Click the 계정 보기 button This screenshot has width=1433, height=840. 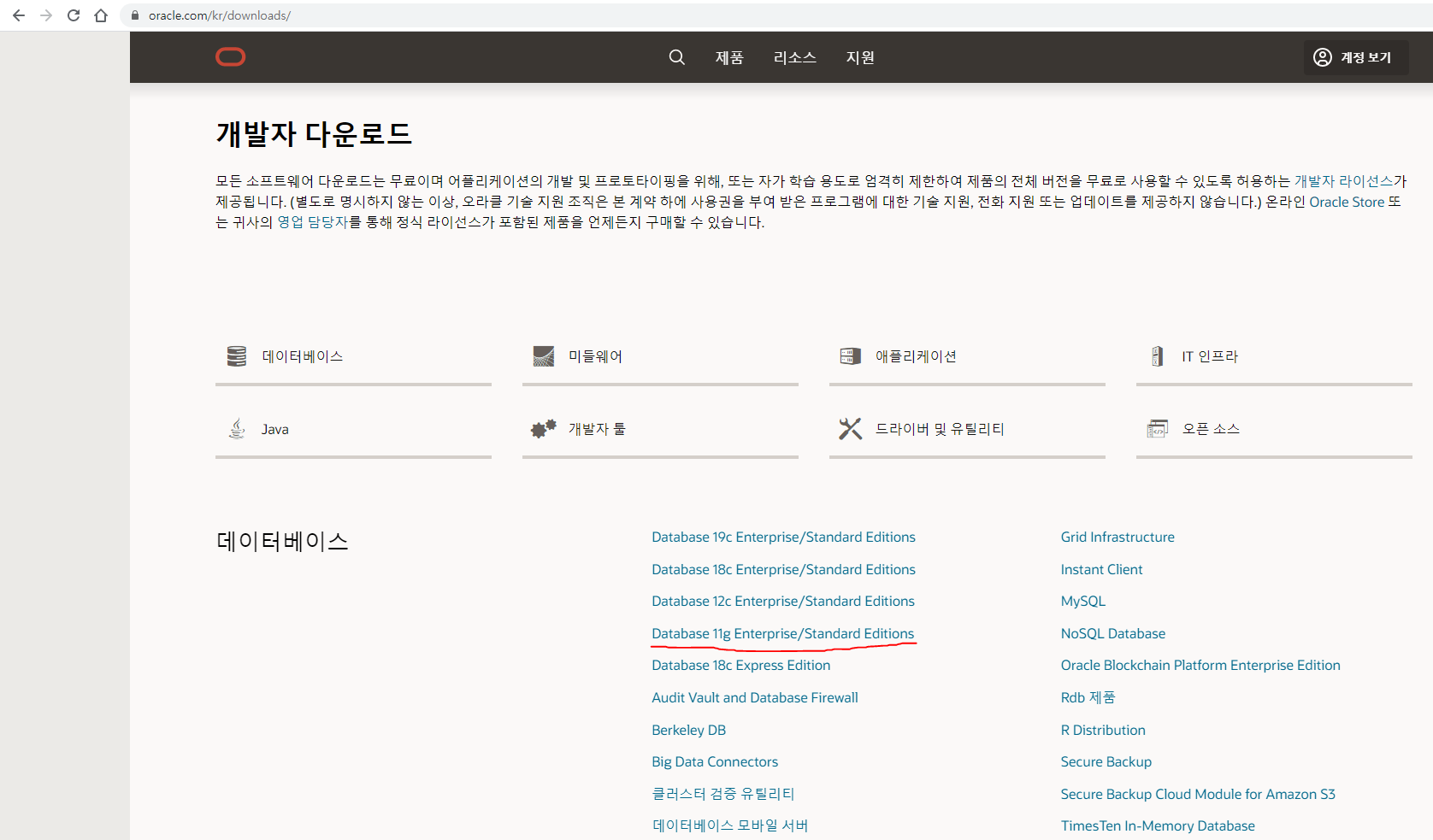pyautogui.click(x=1356, y=57)
